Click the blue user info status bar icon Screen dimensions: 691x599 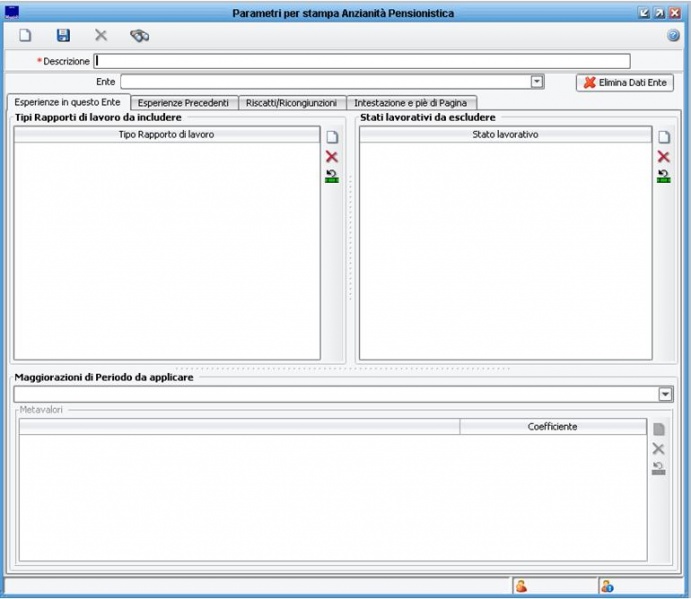tap(607, 586)
